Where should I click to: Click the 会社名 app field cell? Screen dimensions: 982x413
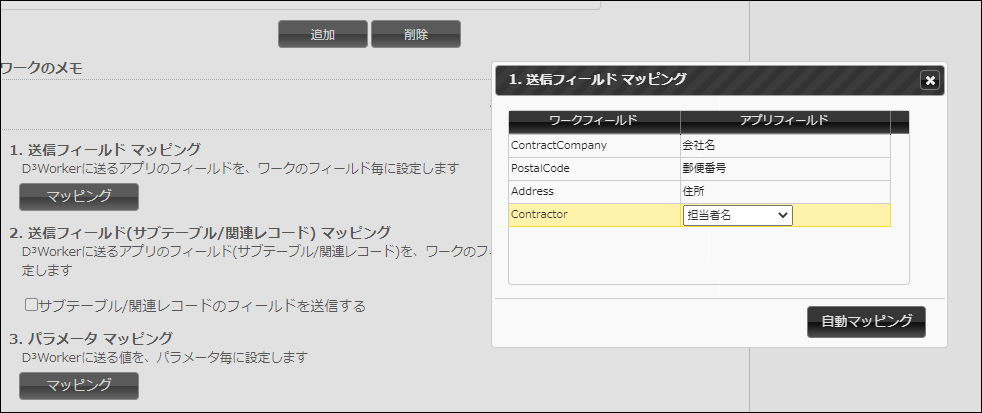[785, 145]
